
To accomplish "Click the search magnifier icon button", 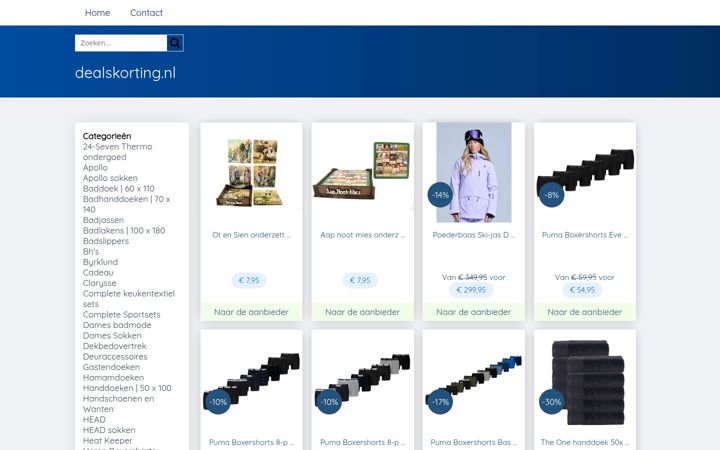I will tap(175, 43).
